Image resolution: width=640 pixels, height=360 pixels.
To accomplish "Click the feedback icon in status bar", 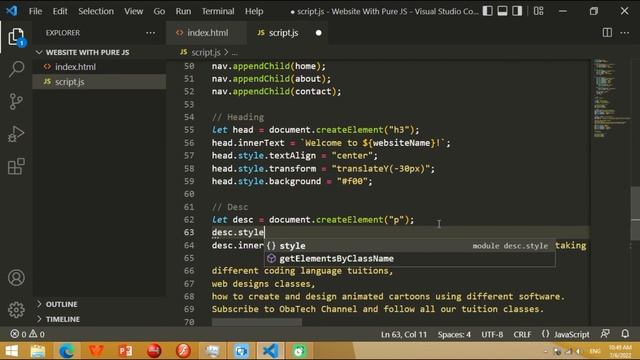I will tap(605, 334).
